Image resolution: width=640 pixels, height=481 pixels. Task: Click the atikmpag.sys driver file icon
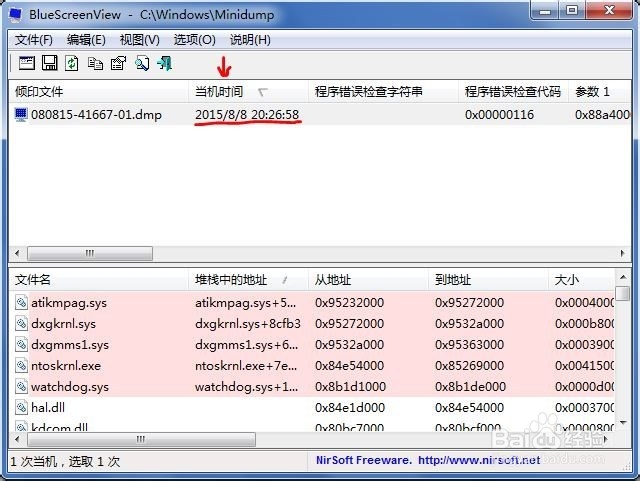point(21,303)
